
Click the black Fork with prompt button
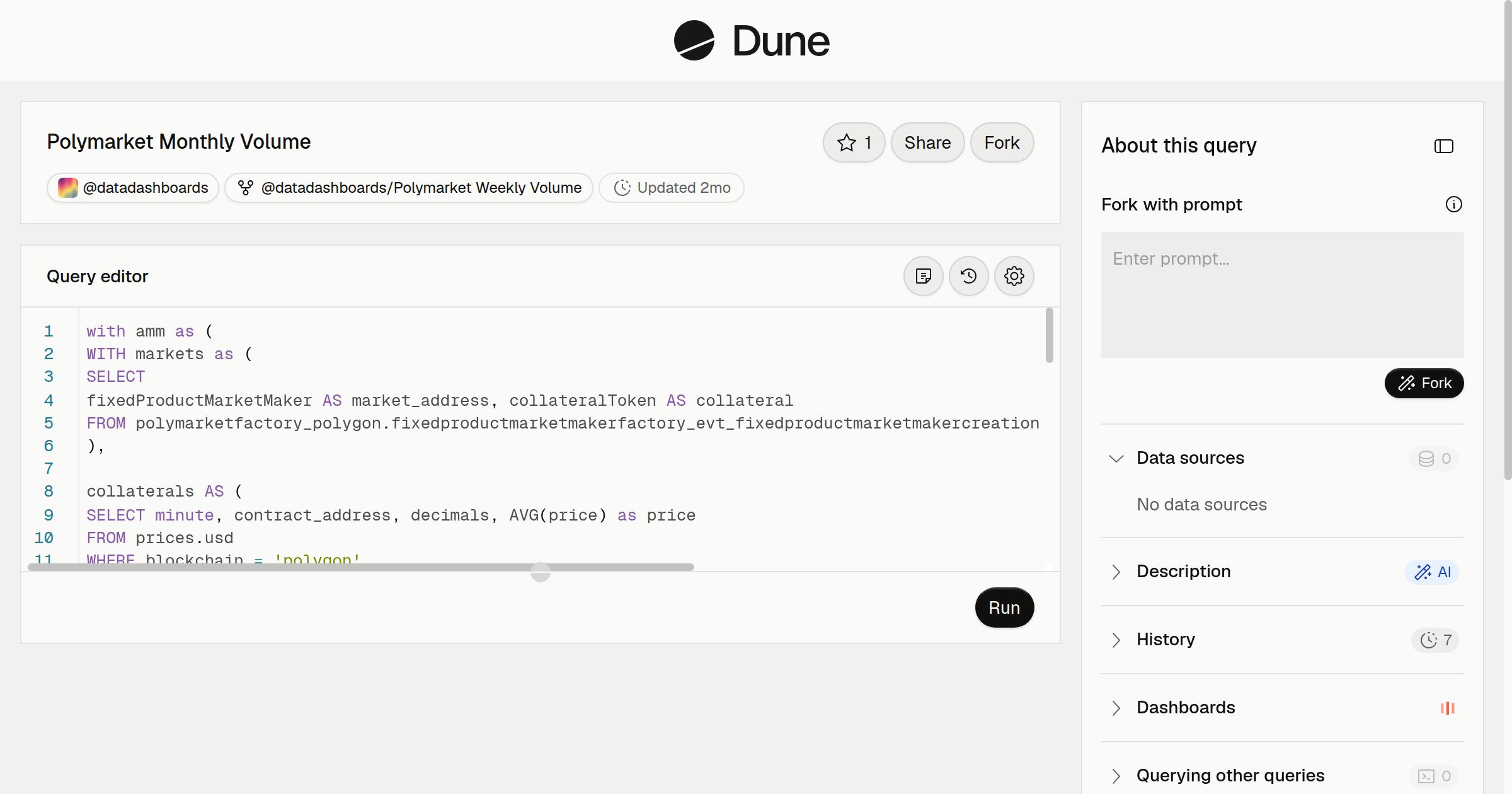[1424, 383]
